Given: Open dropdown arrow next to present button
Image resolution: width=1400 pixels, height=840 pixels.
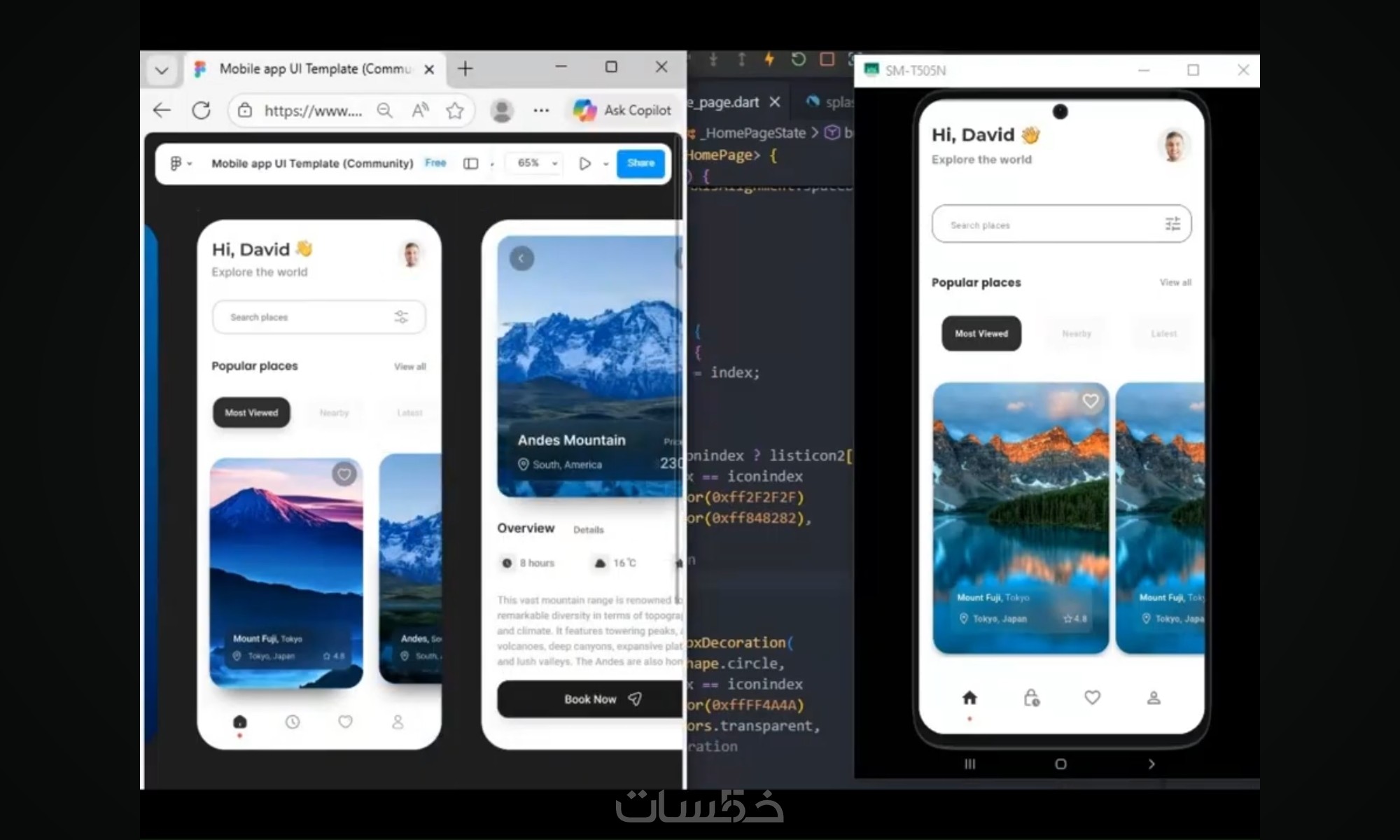Looking at the screenshot, I should tap(606, 164).
